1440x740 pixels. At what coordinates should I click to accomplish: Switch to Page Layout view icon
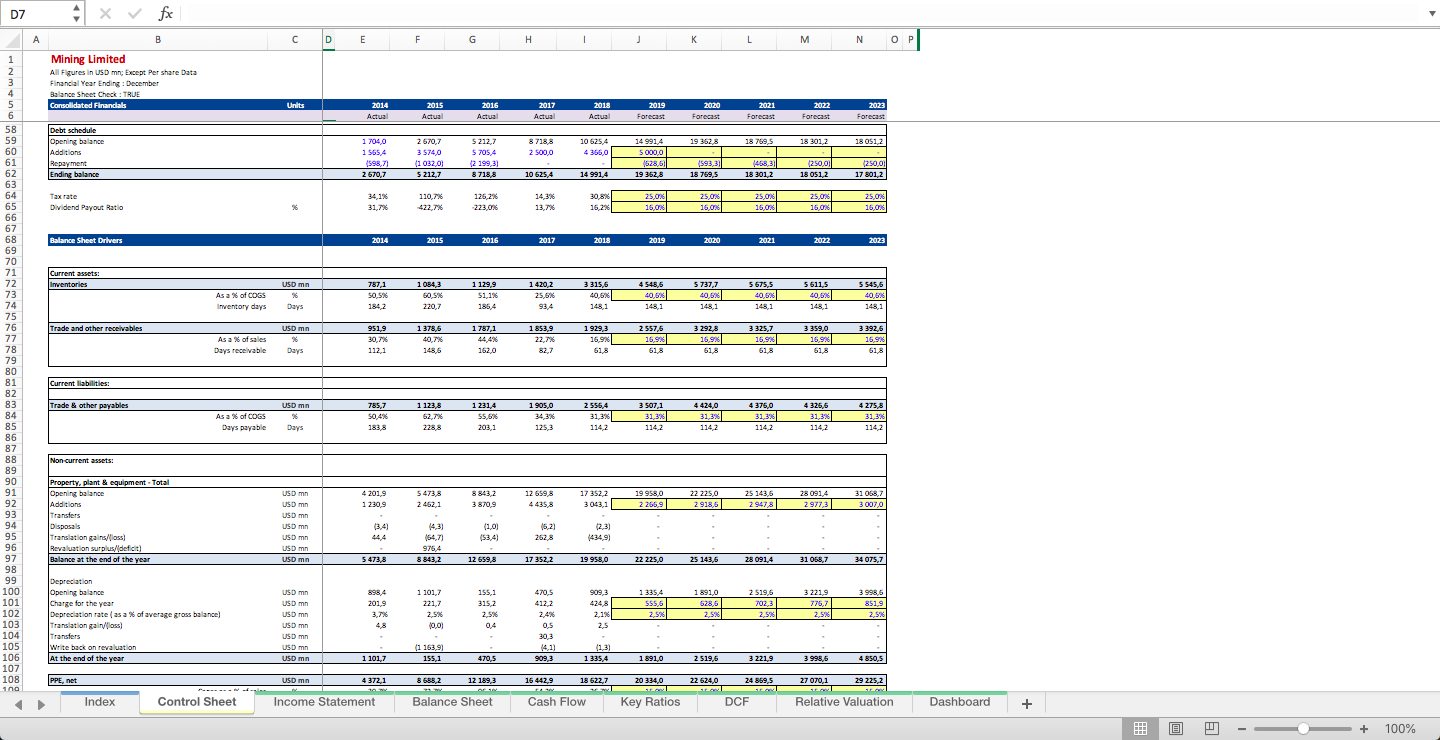tap(1176, 729)
